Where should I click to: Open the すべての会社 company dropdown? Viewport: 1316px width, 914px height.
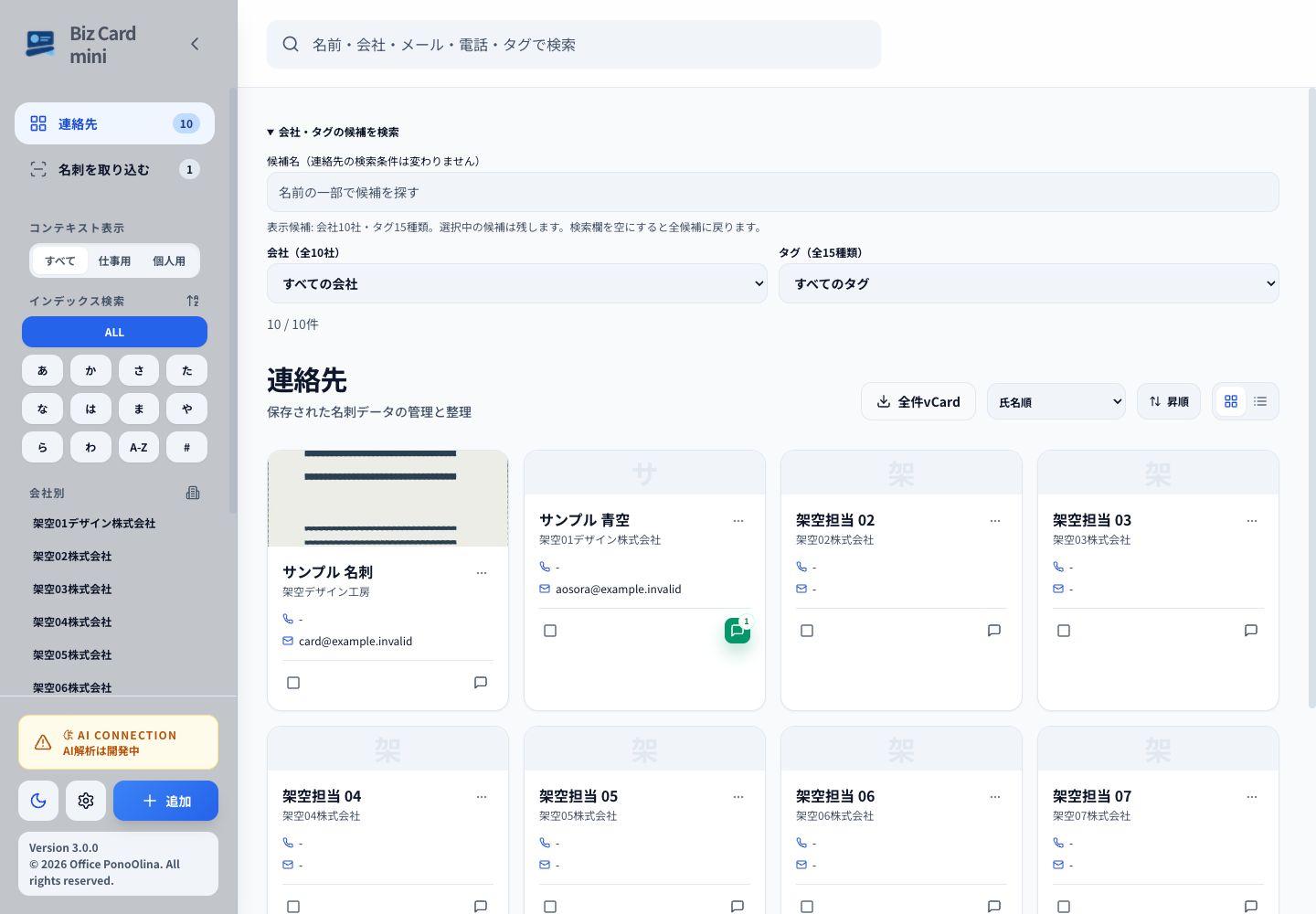[517, 283]
